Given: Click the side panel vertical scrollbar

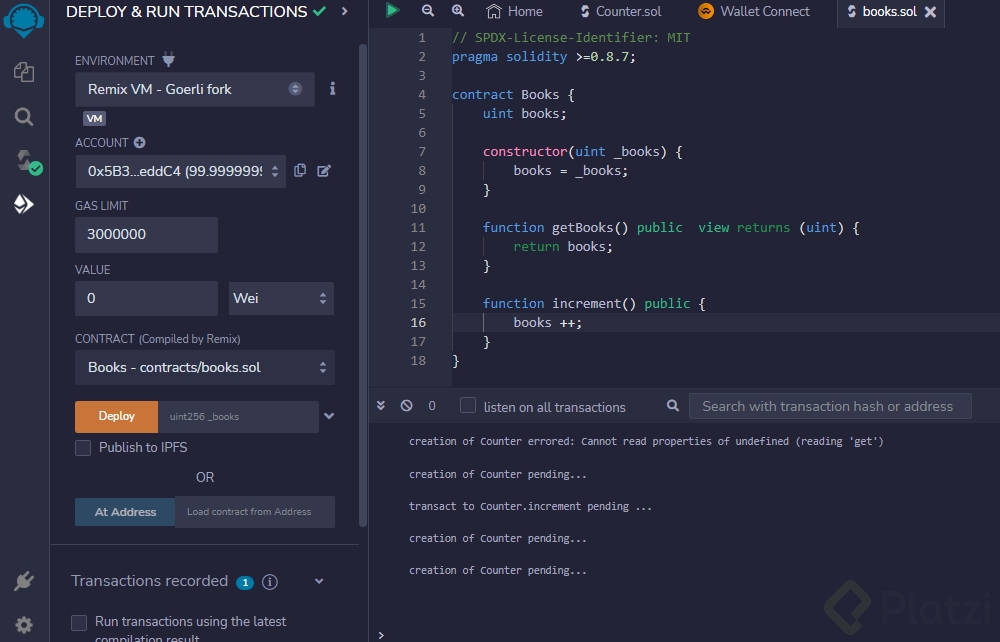Looking at the screenshot, I should (x=363, y=286).
